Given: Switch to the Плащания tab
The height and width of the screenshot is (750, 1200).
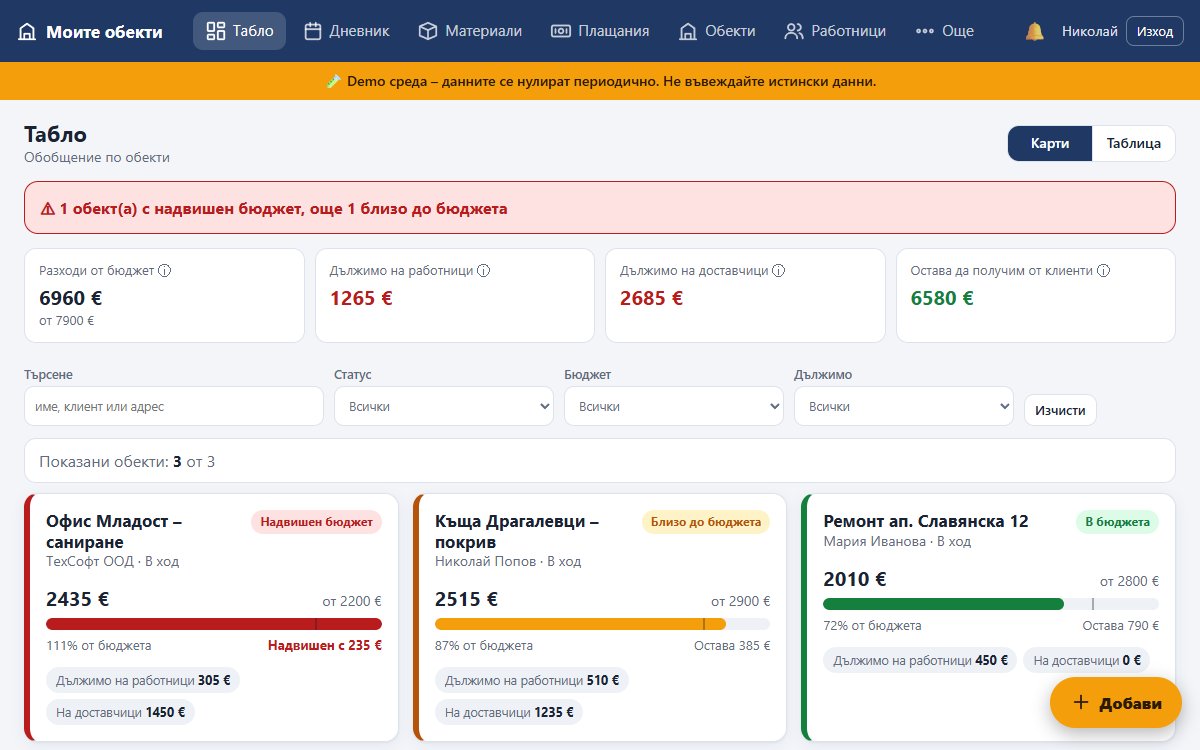Looking at the screenshot, I should (600, 31).
